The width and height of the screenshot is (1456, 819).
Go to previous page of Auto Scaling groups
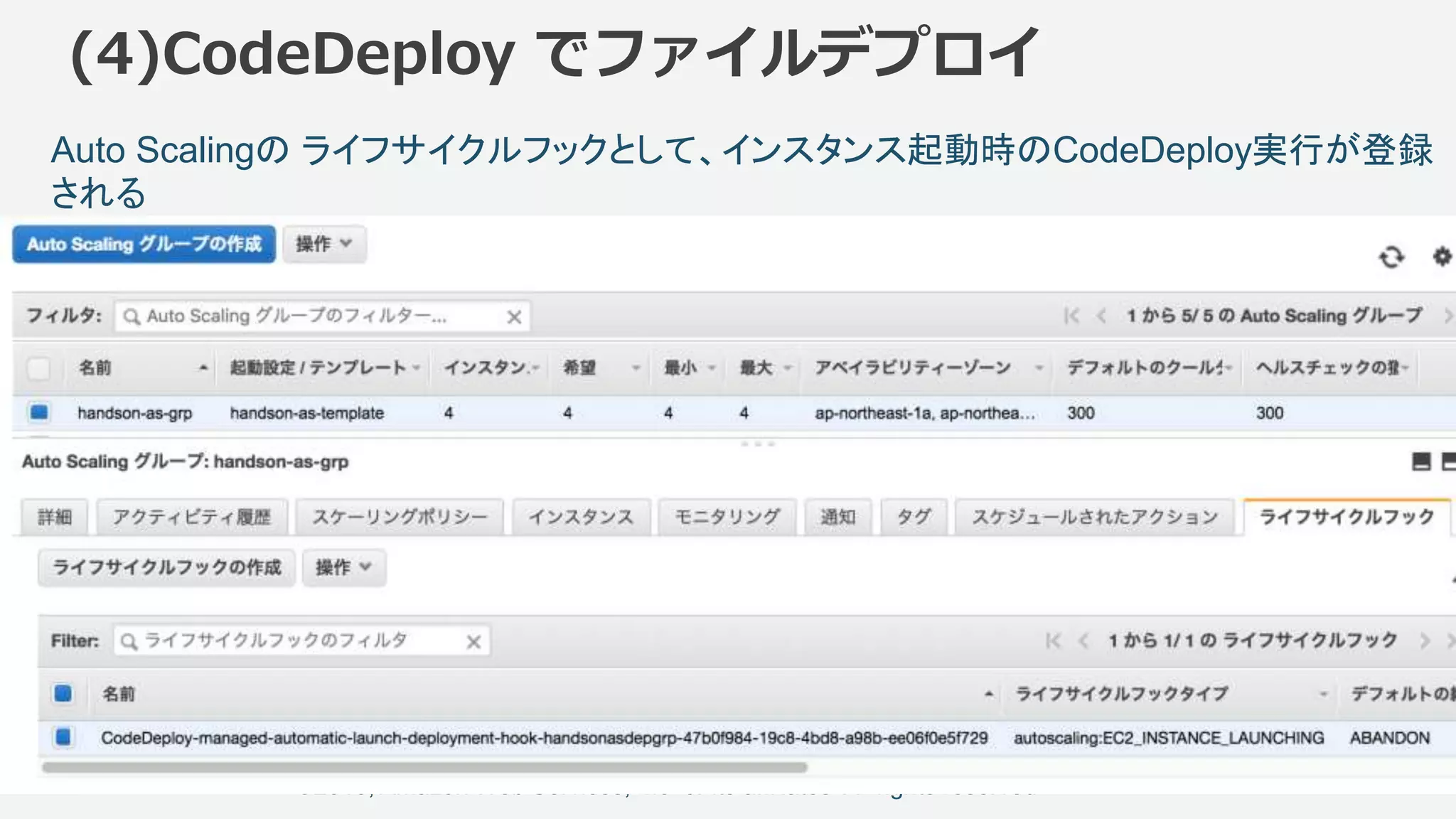1101,316
